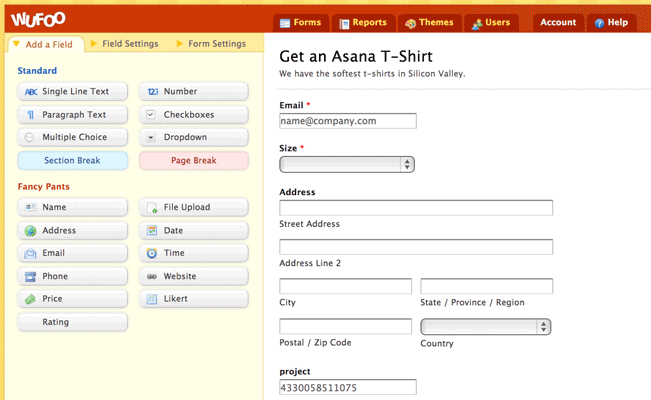The height and width of the screenshot is (400, 651).
Task: Click the File Upload page icon
Action: click(152, 207)
